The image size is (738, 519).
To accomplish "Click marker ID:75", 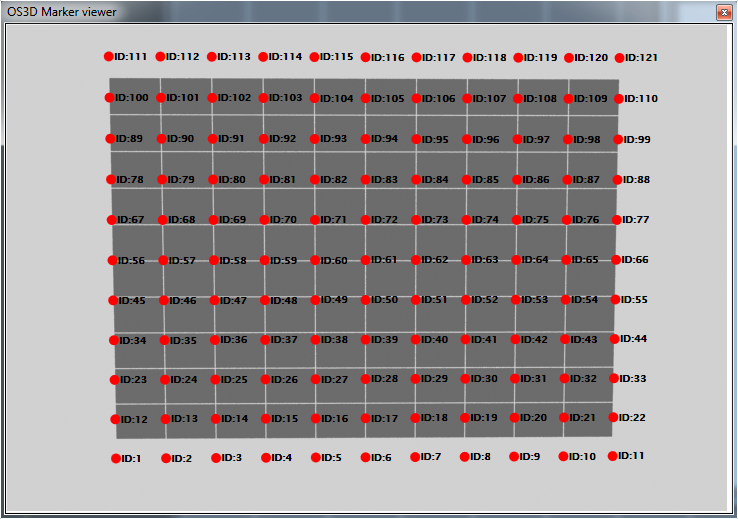I will click(516, 220).
